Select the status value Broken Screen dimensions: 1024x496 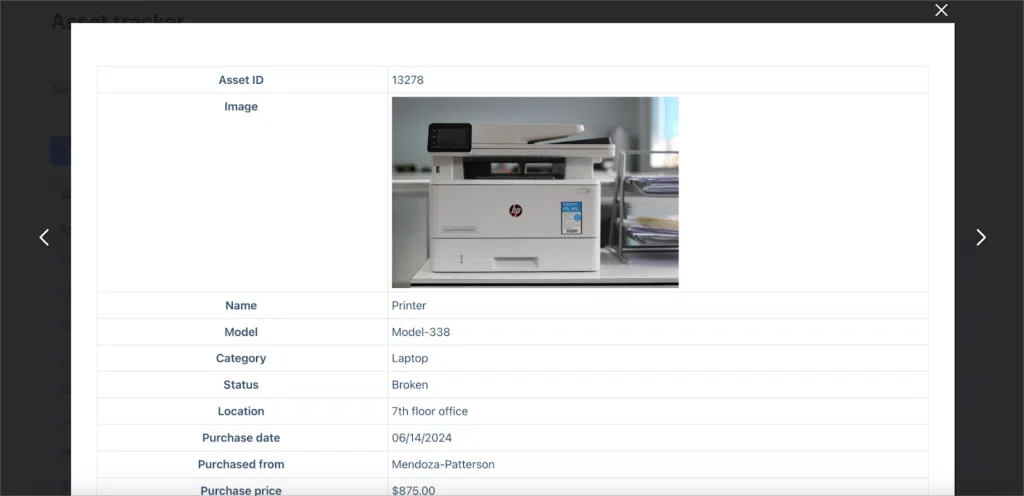point(410,385)
